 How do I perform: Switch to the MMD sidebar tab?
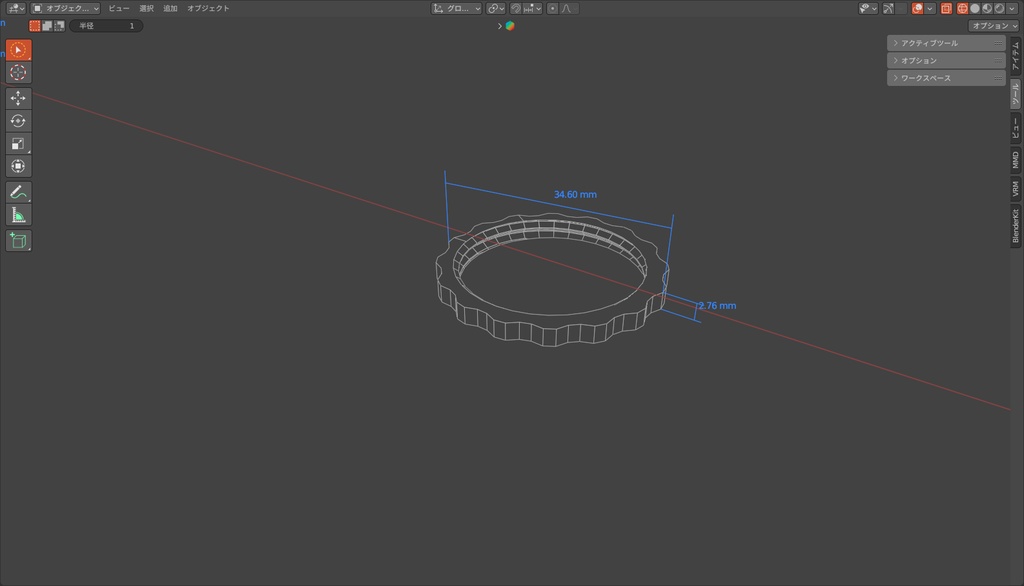(1016, 160)
